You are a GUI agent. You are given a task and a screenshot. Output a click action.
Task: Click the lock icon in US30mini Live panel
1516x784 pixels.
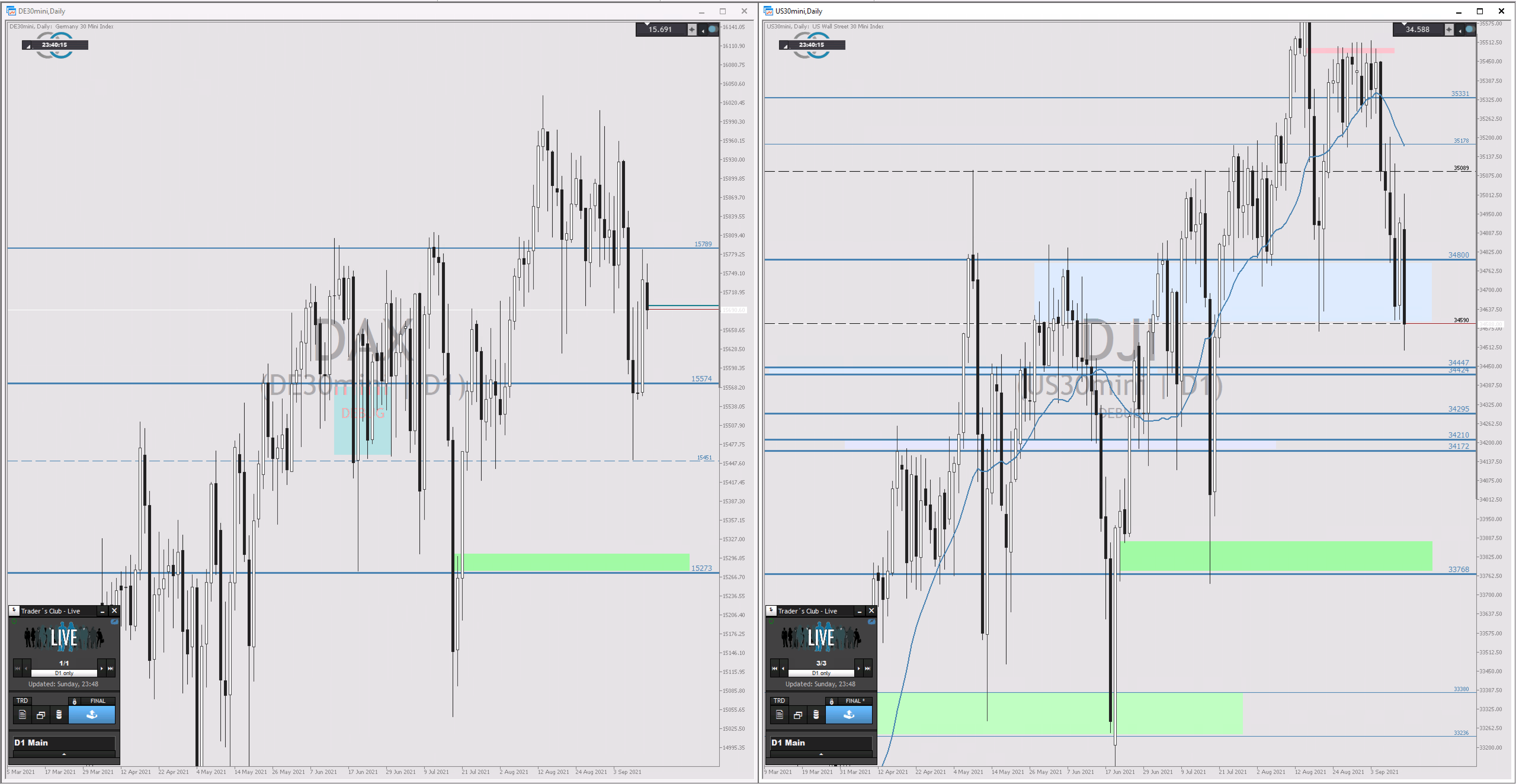831,701
